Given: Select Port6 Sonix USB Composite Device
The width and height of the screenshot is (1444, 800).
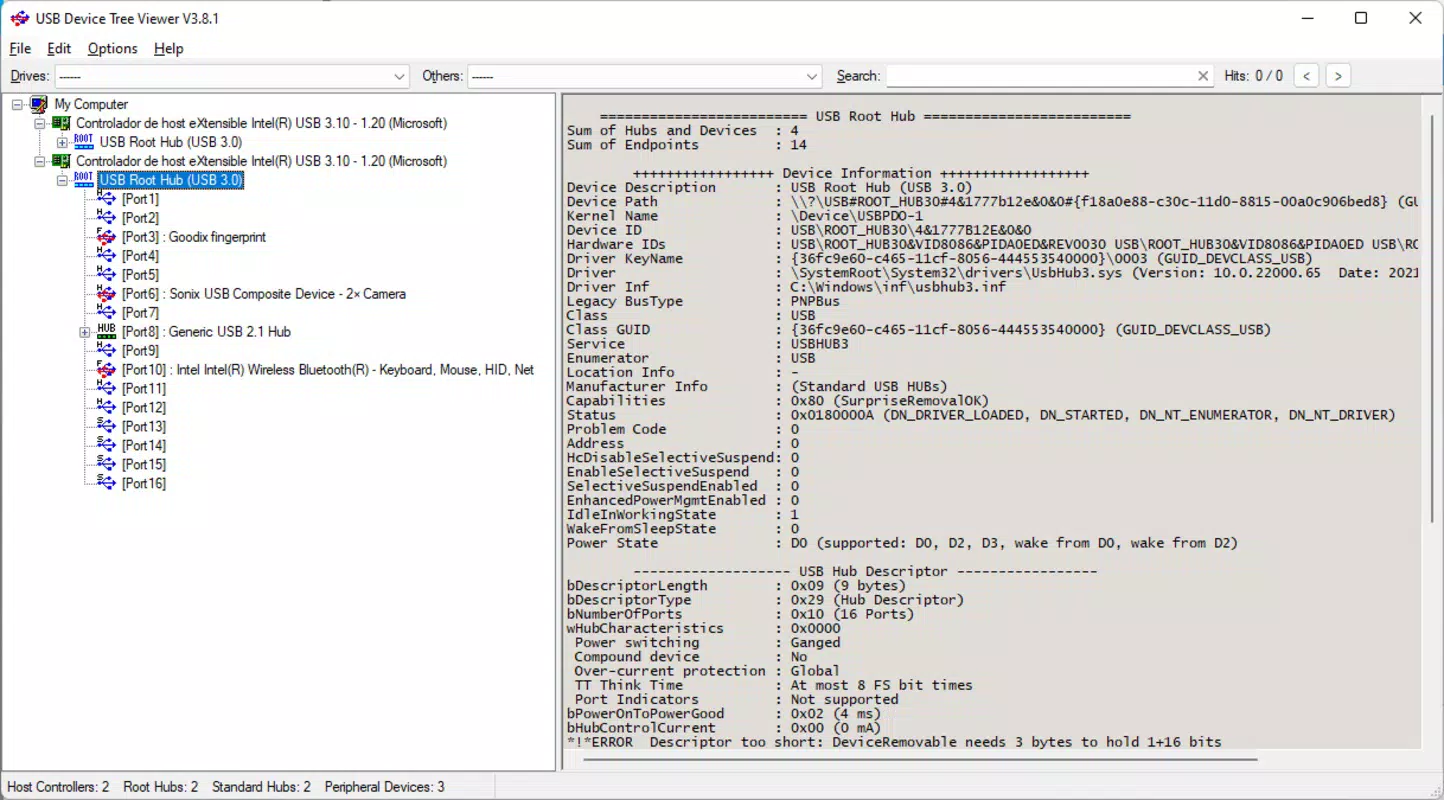Looking at the screenshot, I should click(x=264, y=294).
